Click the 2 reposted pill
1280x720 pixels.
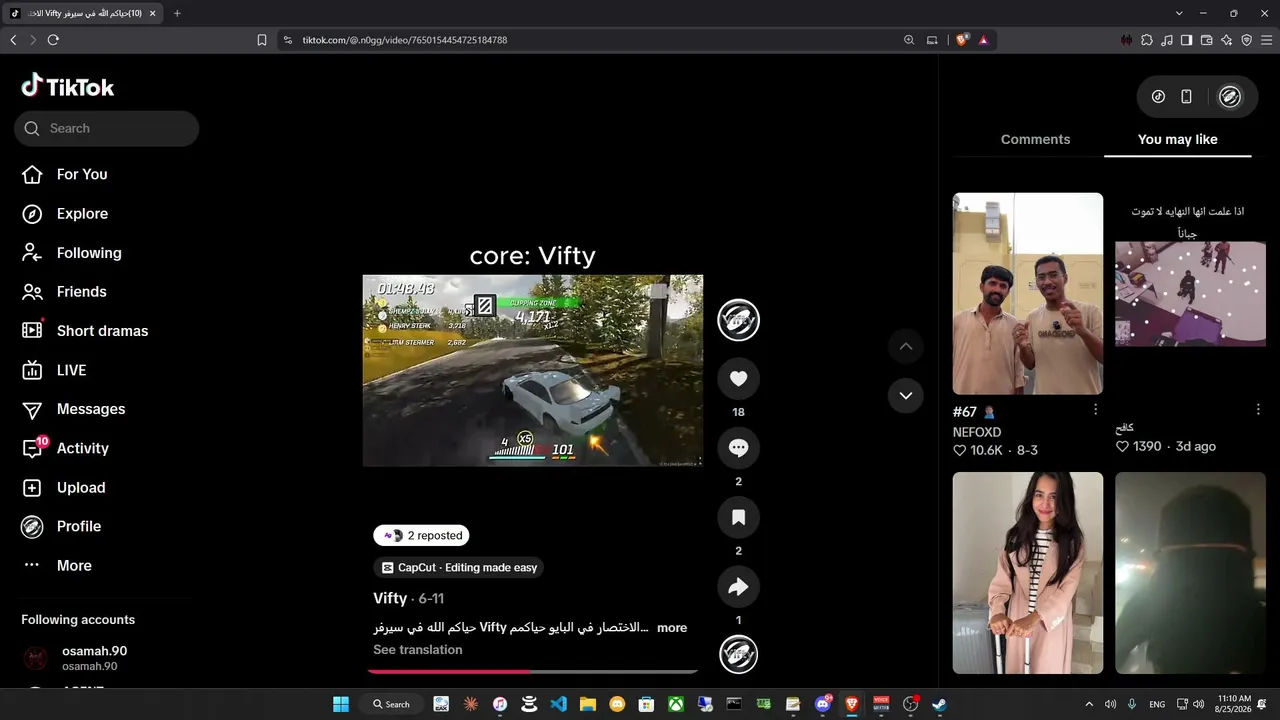(x=421, y=536)
